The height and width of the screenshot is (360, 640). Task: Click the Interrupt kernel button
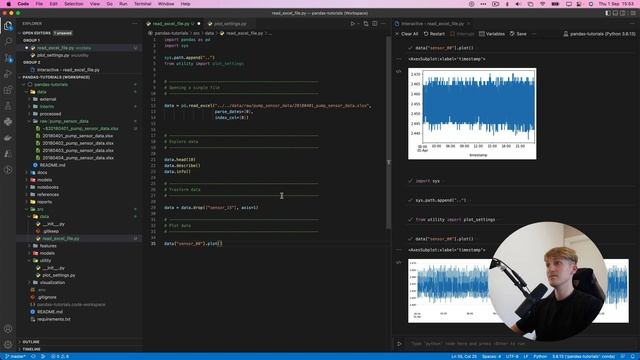462,34
